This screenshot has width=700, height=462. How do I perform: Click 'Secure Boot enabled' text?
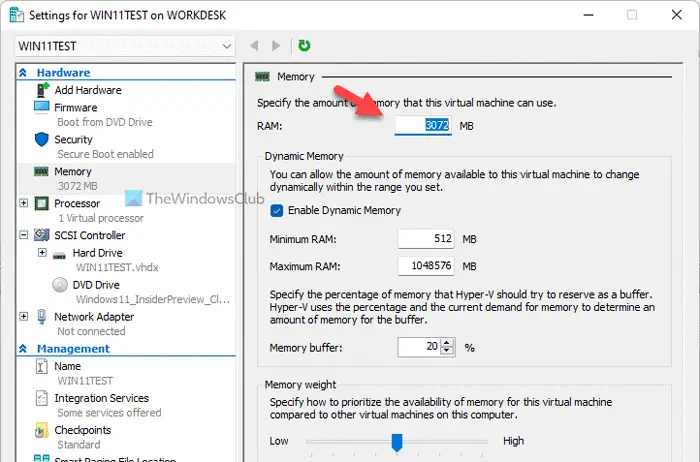(105, 154)
